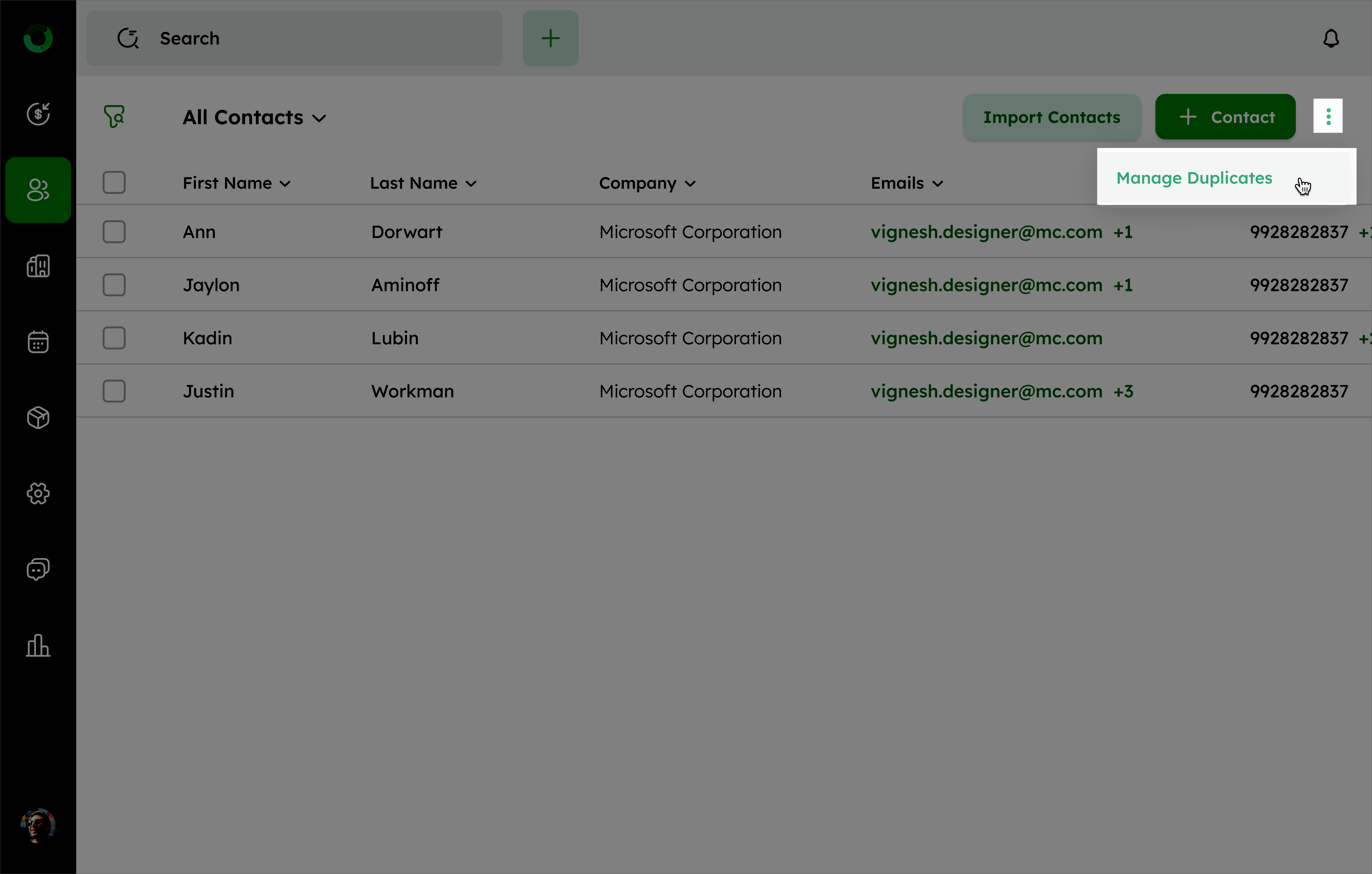Open the Reports bar chart icon
The height and width of the screenshot is (874, 1372).
click(38, 645)
